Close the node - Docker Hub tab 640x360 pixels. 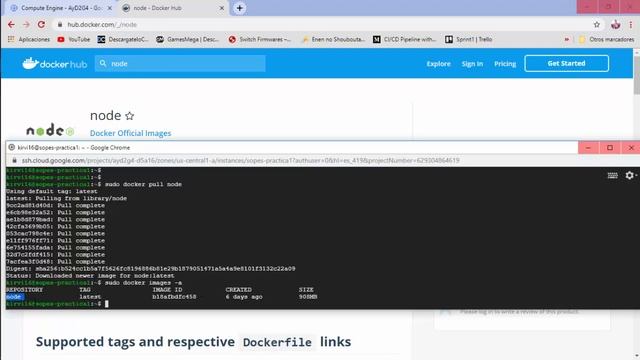[x=222, y=8]
